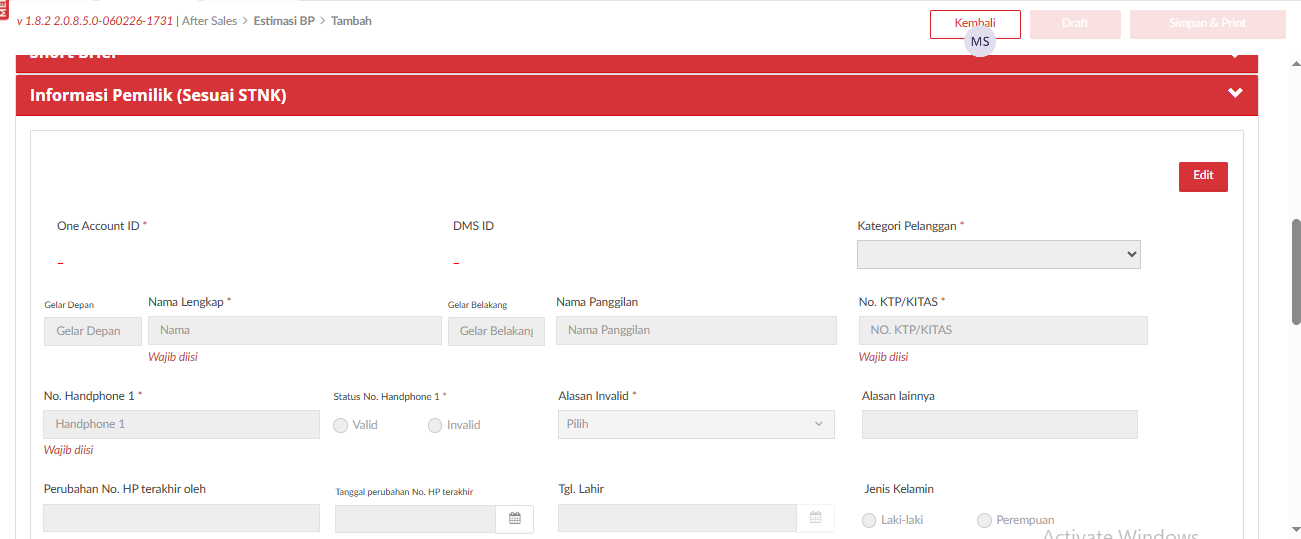Open calendar picker for Tanggal perubahan No. HP
The height and width of the screenshot is (539, 1301).
[515, 518]
